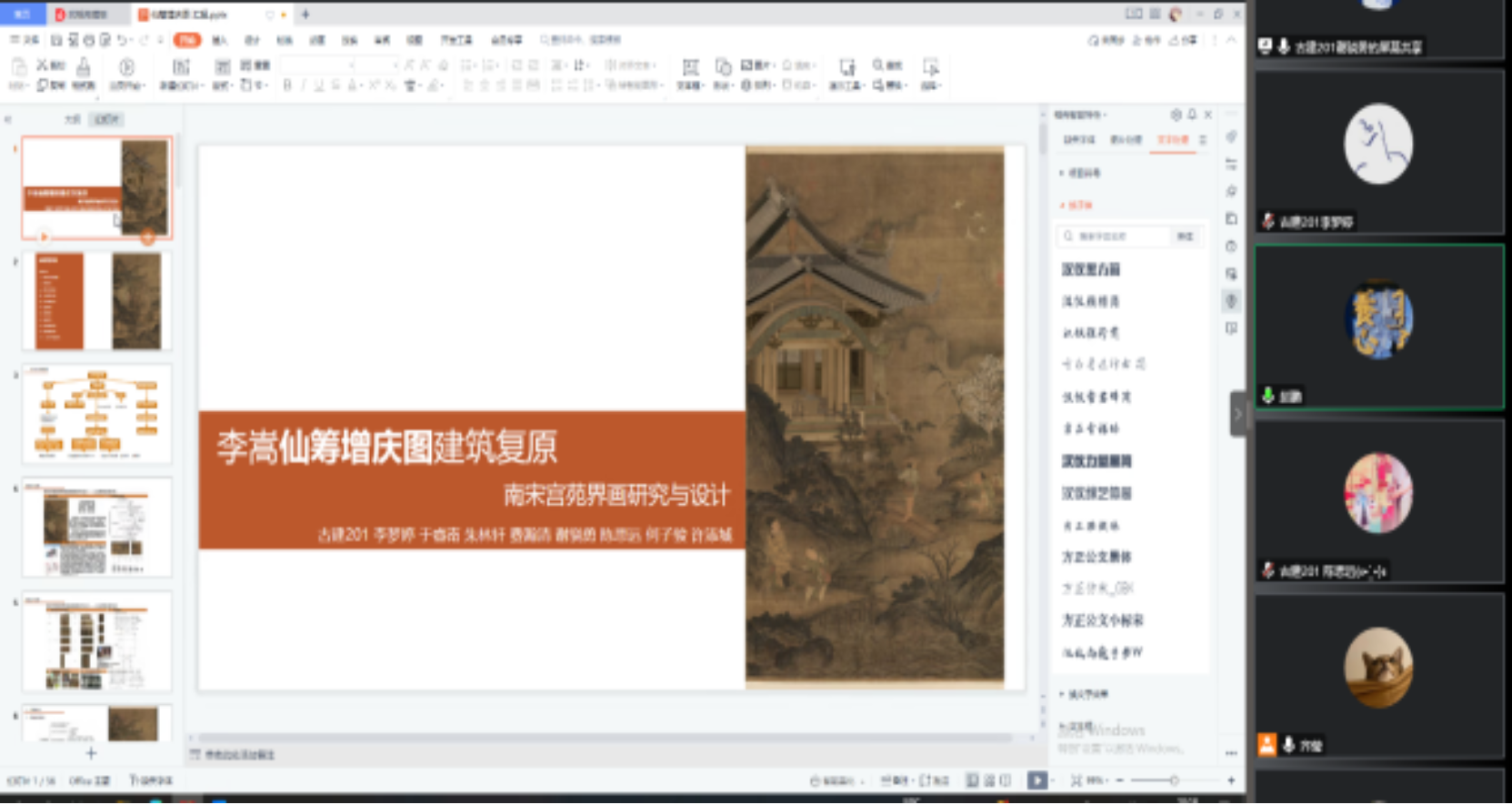The height and width of the screenshot is (805, 1512).
Task: Open the 插入 (Insert) ribbon tab
Action: 219,40
